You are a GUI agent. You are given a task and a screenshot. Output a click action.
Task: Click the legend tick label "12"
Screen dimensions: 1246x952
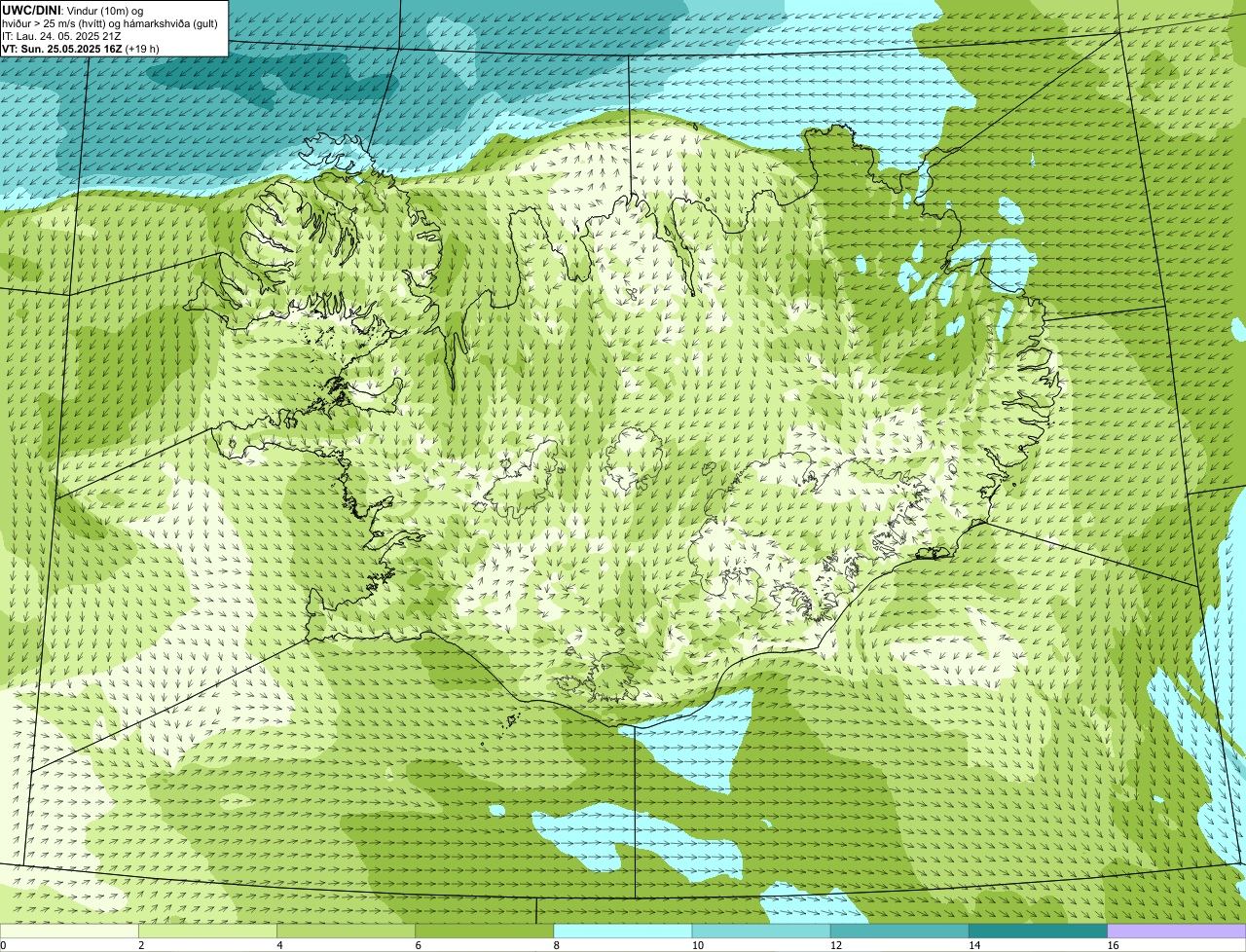[836, 945]
